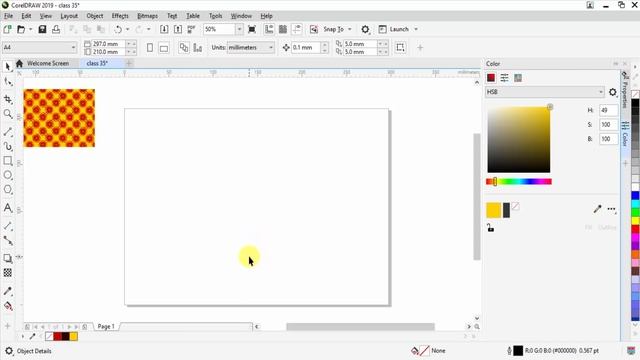Select the Text tool

pyautogui.click(x=8, y=208)
